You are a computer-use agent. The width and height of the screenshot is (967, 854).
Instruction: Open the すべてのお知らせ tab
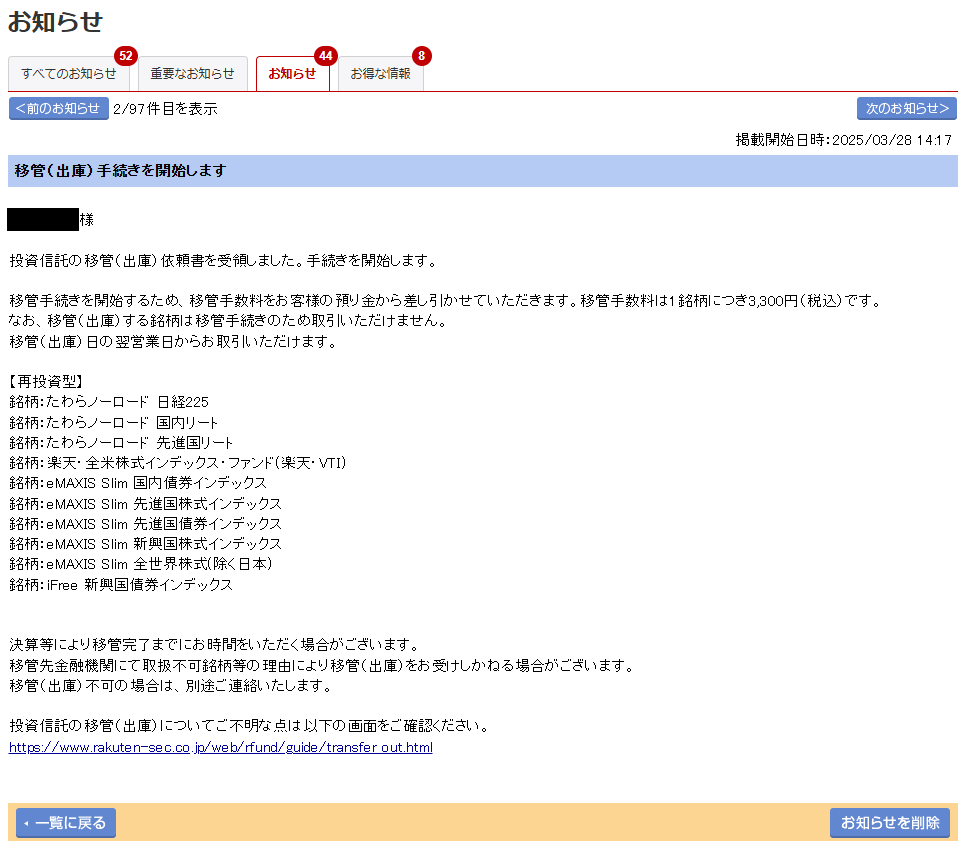[x=68, y=74]
